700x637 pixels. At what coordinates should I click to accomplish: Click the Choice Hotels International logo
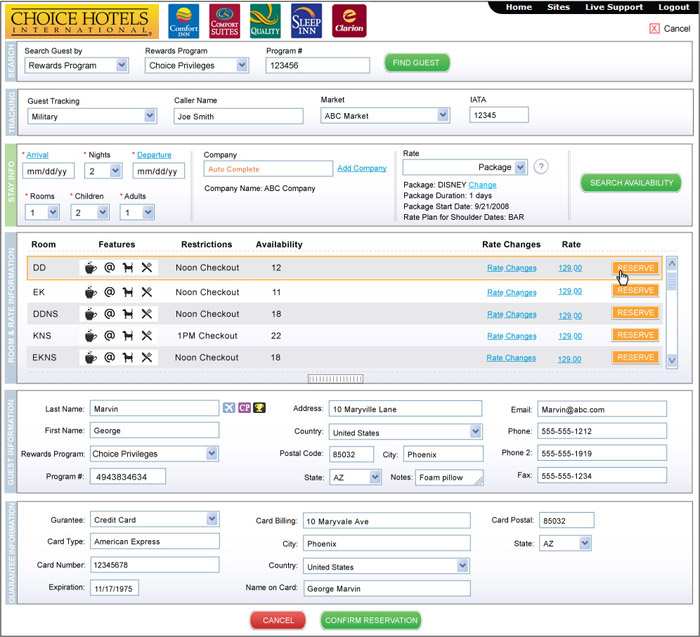pyautogui.click(x=82, y=21)
